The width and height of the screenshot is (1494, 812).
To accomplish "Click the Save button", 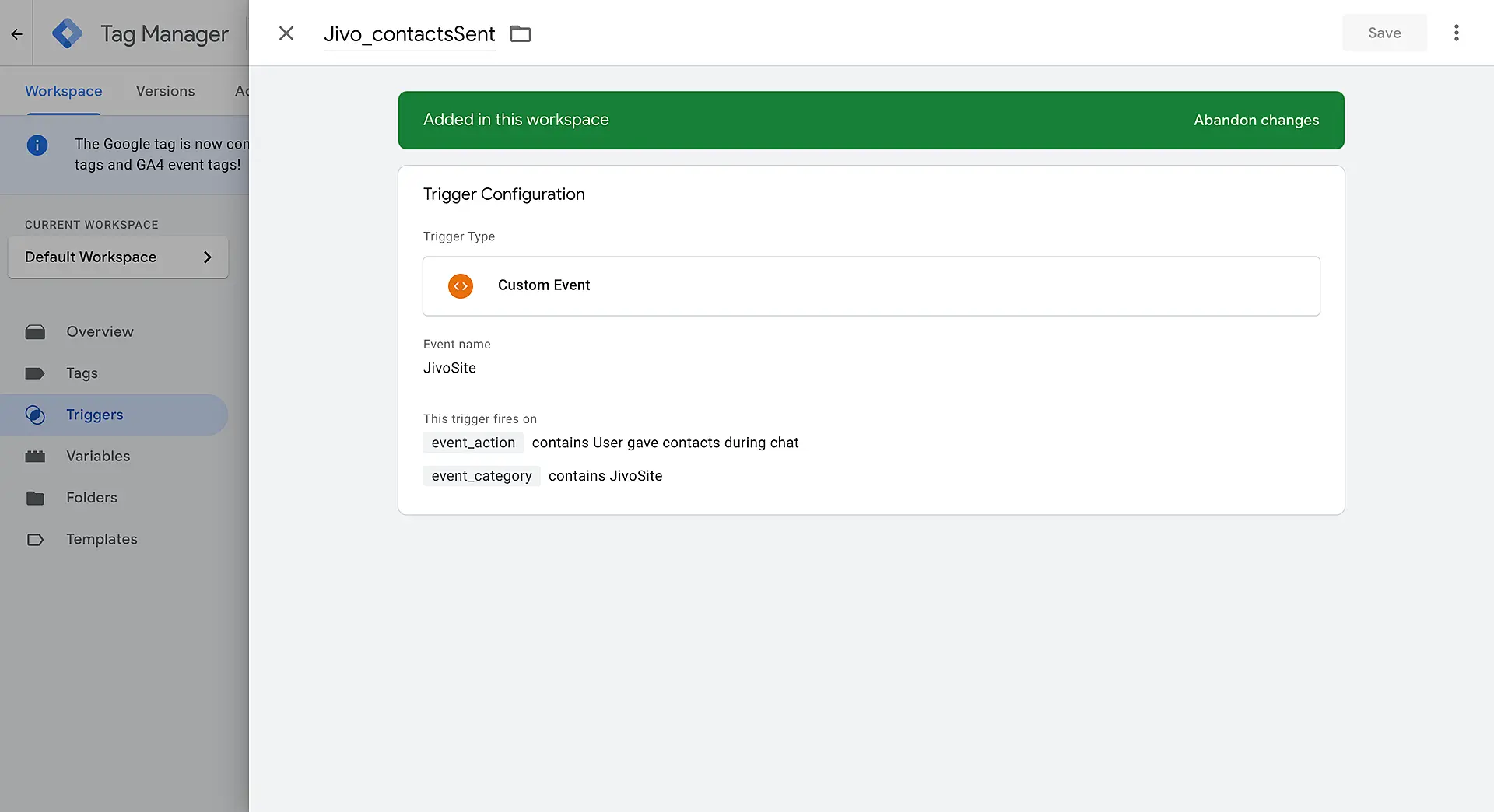I will click(x=1384, y=33).
